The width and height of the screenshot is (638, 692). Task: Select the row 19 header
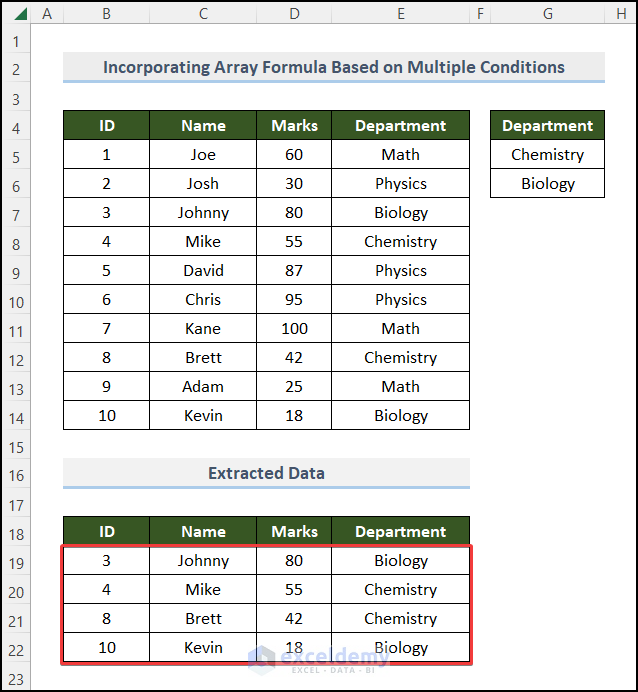(x=16, y=561)
